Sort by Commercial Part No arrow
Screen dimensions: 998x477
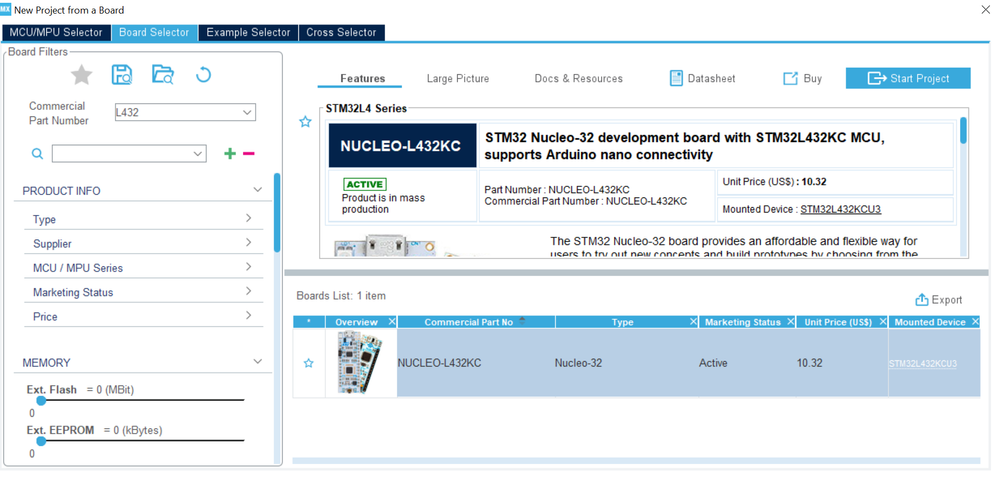523,320
